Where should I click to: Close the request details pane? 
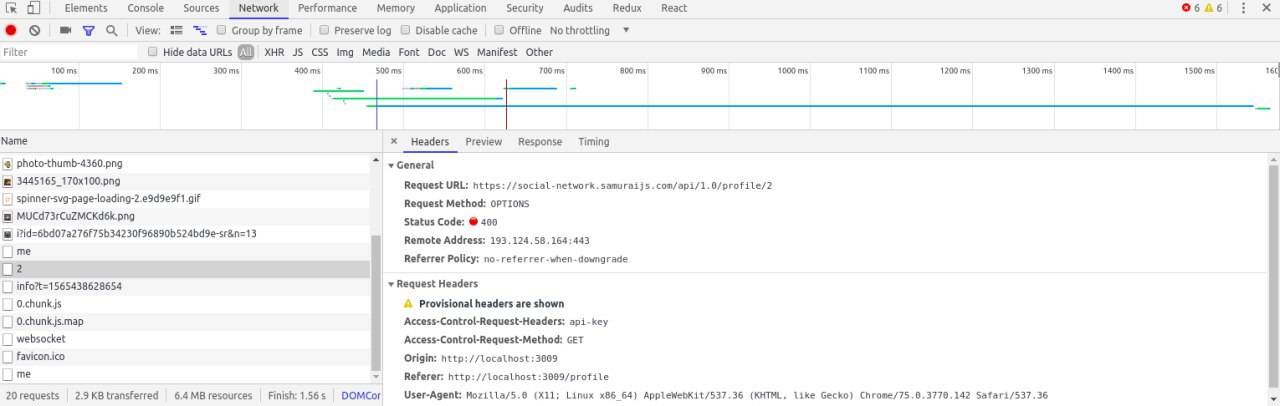[394, 142]
